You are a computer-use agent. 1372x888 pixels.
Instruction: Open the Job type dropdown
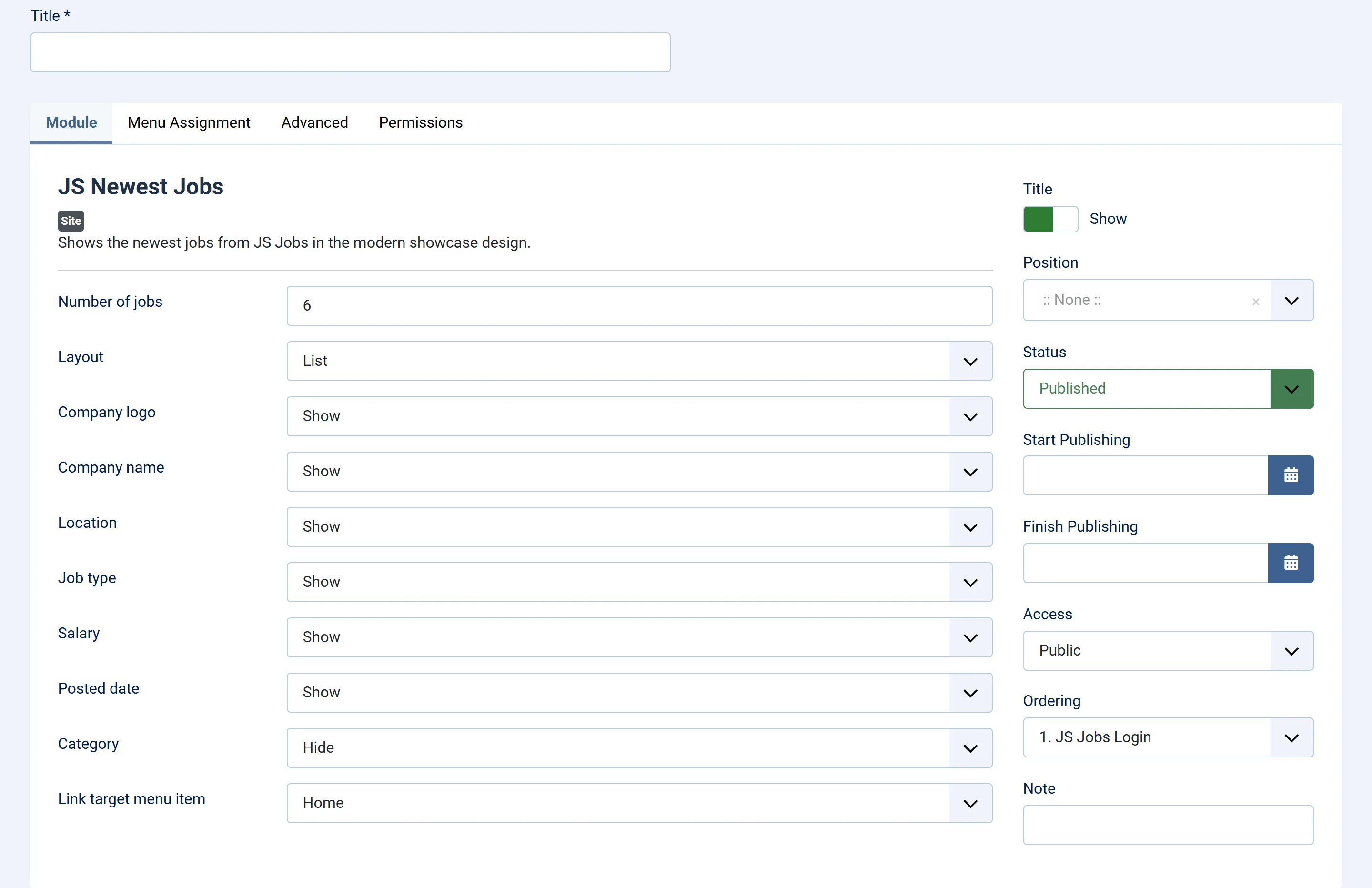coord(639,582)
